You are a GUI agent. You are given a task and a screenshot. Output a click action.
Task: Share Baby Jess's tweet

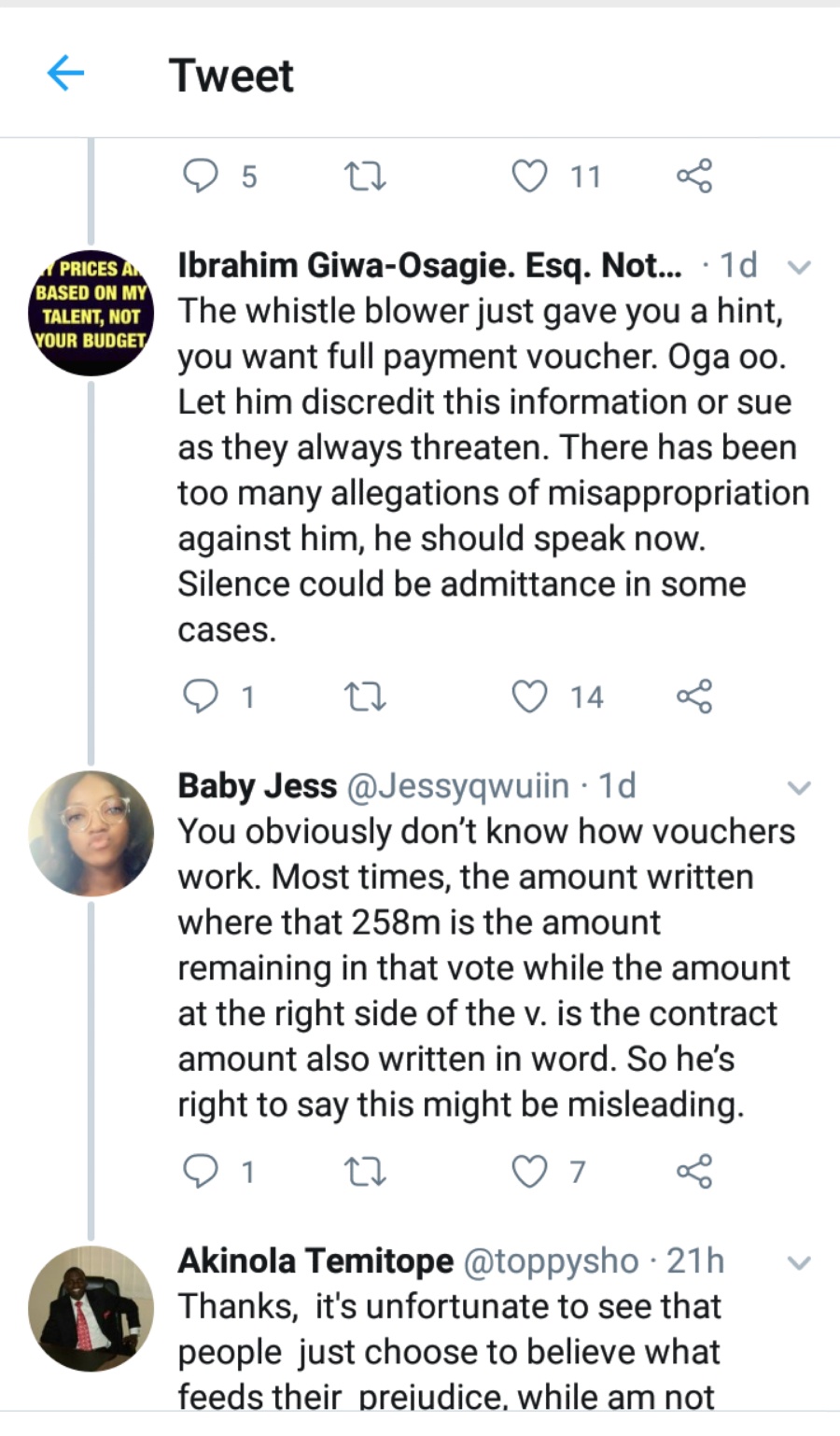pyautogui.click(x=693, y=1171)
